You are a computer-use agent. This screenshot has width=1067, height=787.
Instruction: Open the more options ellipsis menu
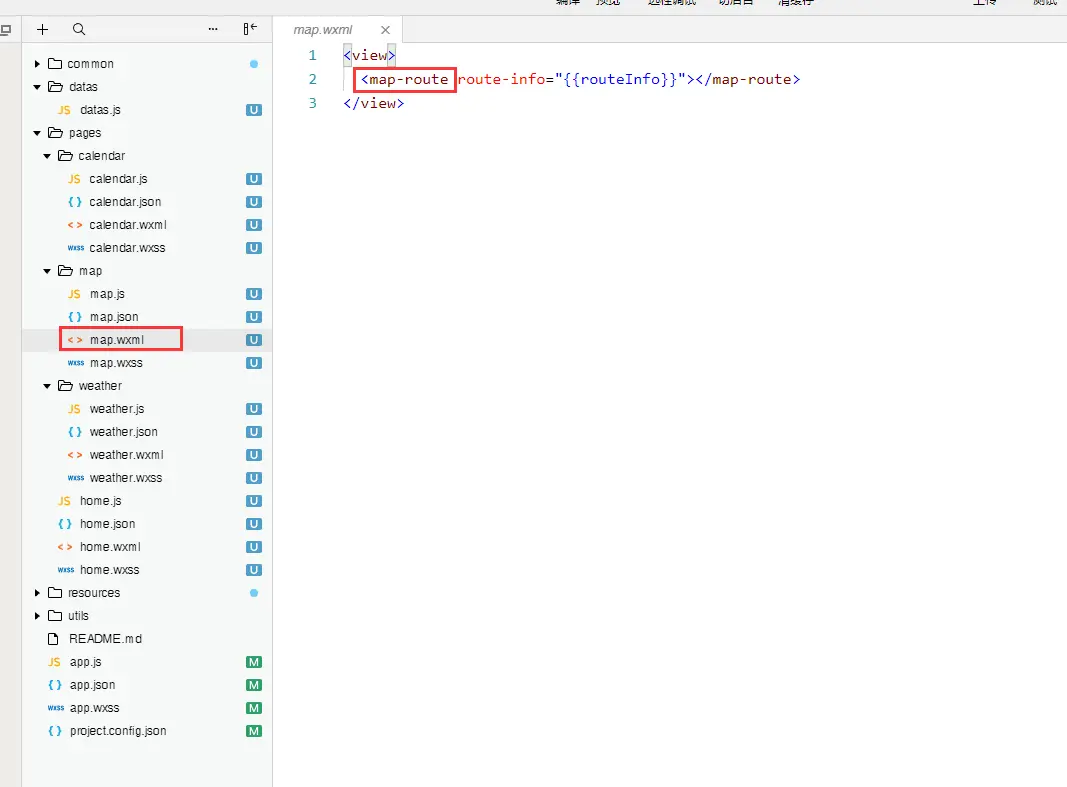pyautogui.click(x=213, y=29)
